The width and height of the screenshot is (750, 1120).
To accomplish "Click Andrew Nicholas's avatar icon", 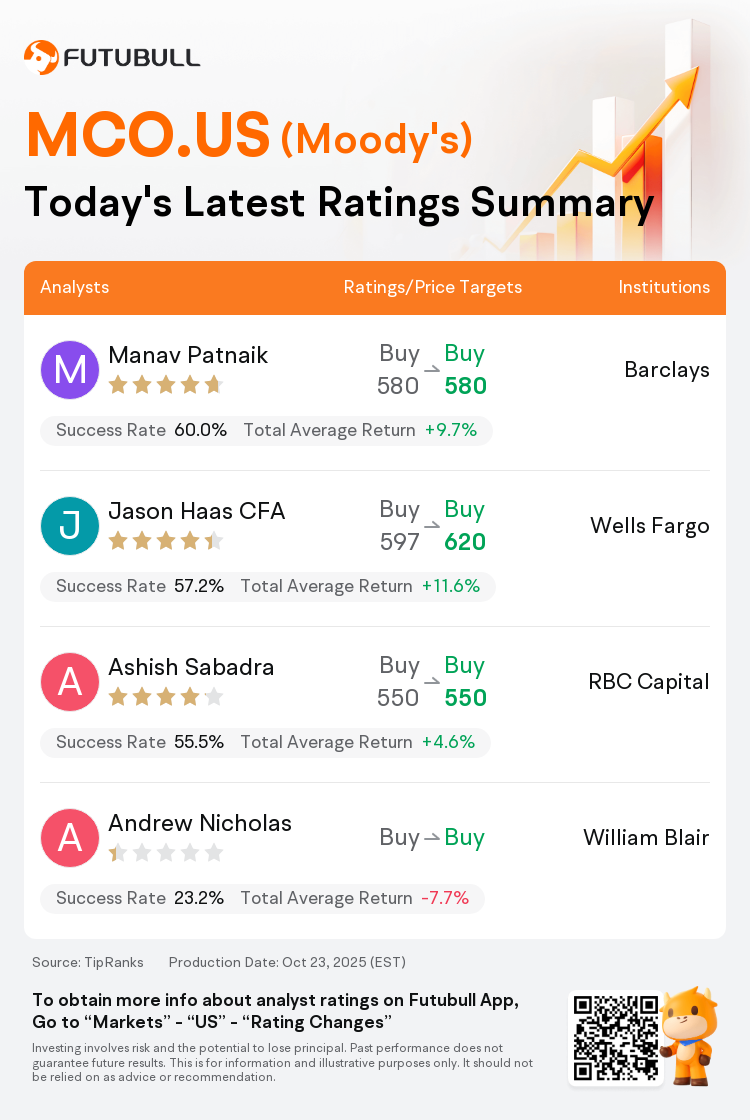I will [70, 838].
